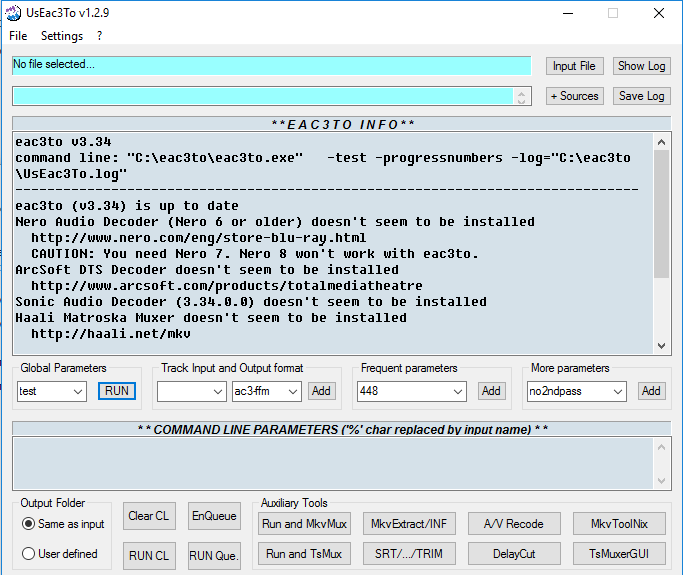The width and height of the screenshot is (683, 575).
Task: Click Add in Frequent parameters
Action: click(x=491, y=391)
